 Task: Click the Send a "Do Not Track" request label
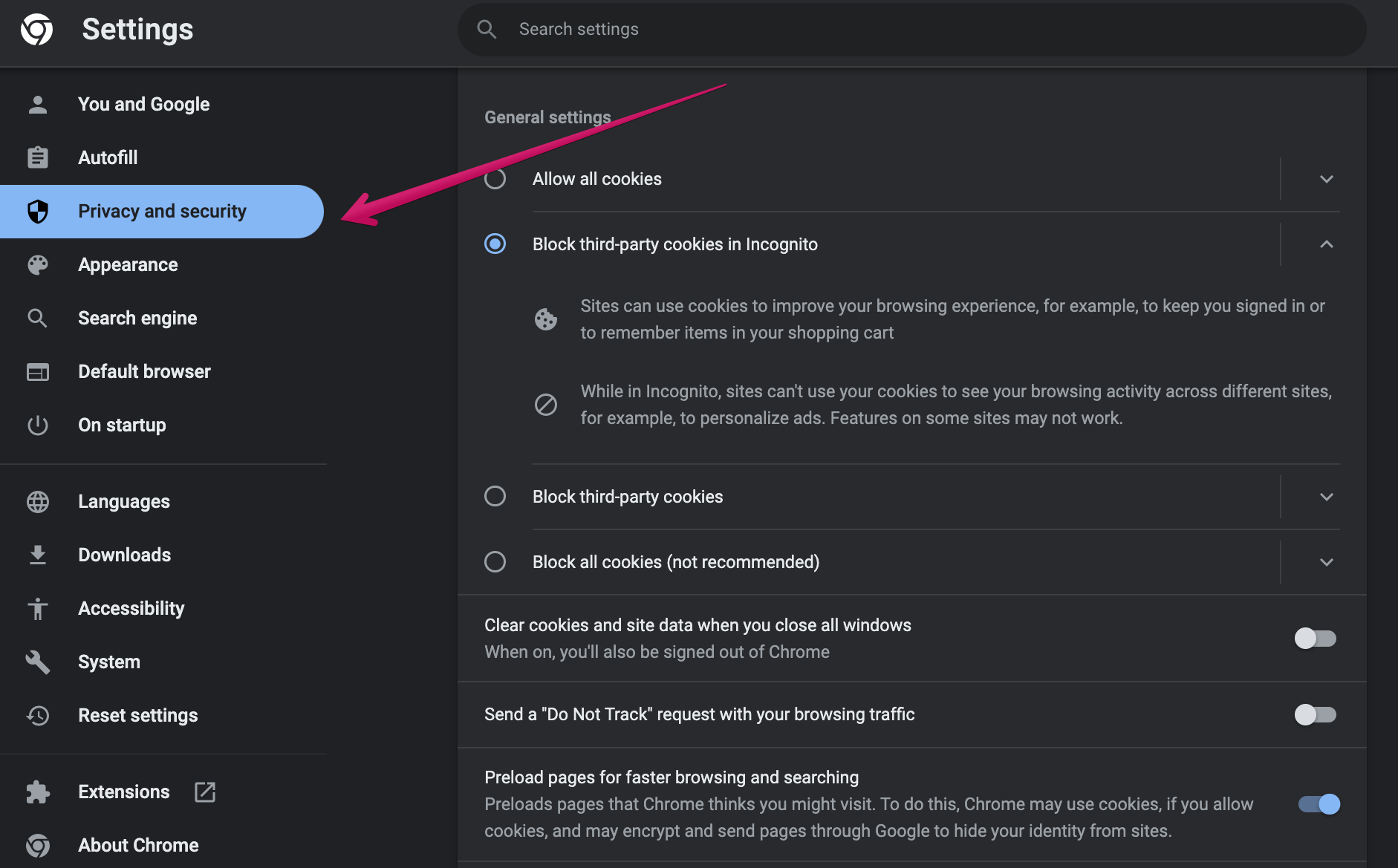coord(699,714)
